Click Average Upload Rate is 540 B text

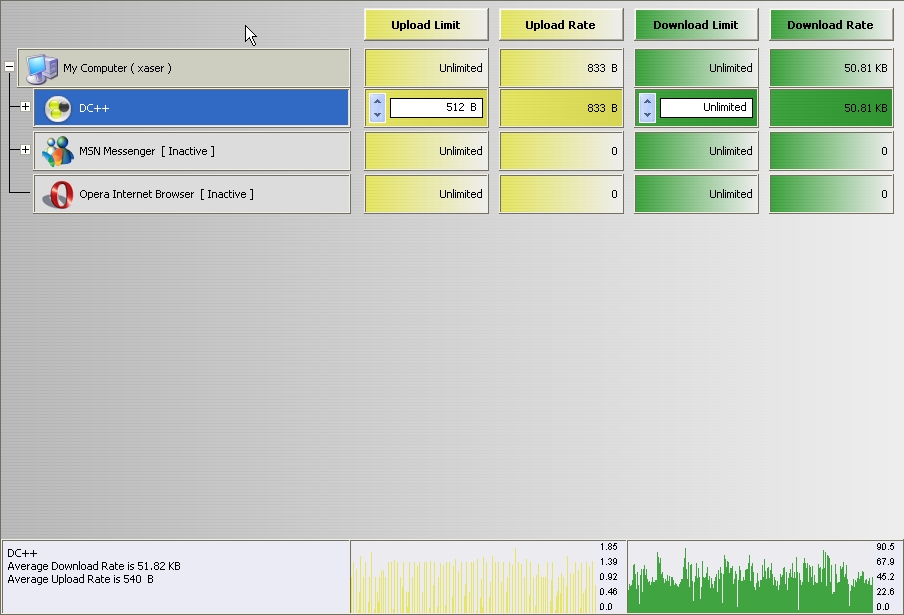[81, 579]
